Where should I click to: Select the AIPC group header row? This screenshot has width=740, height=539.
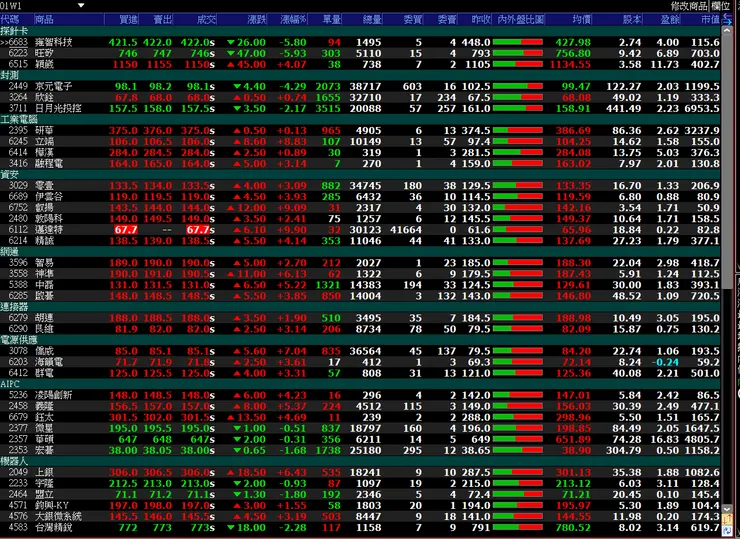(x=361, y=384)
